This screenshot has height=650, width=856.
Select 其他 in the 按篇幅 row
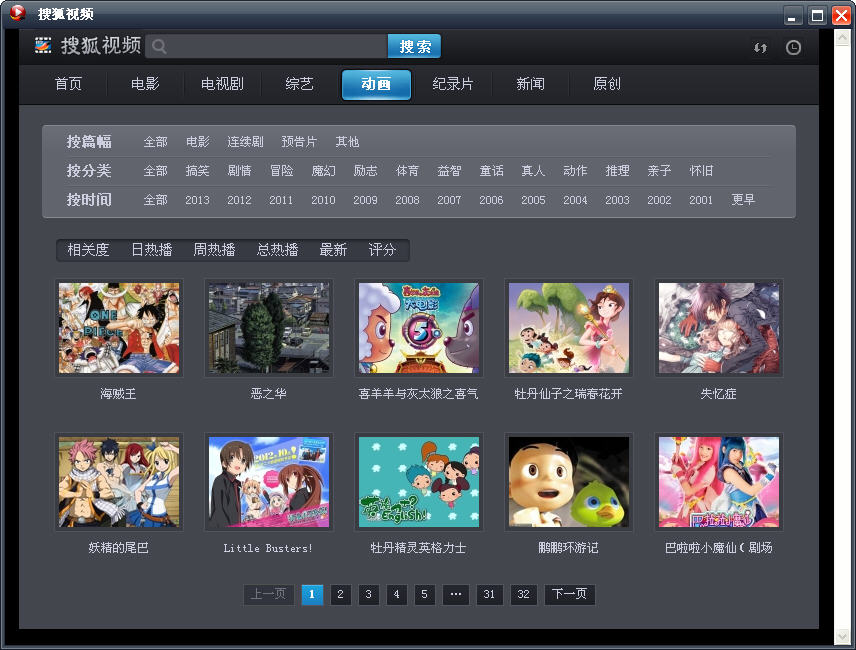coord(347,142)
